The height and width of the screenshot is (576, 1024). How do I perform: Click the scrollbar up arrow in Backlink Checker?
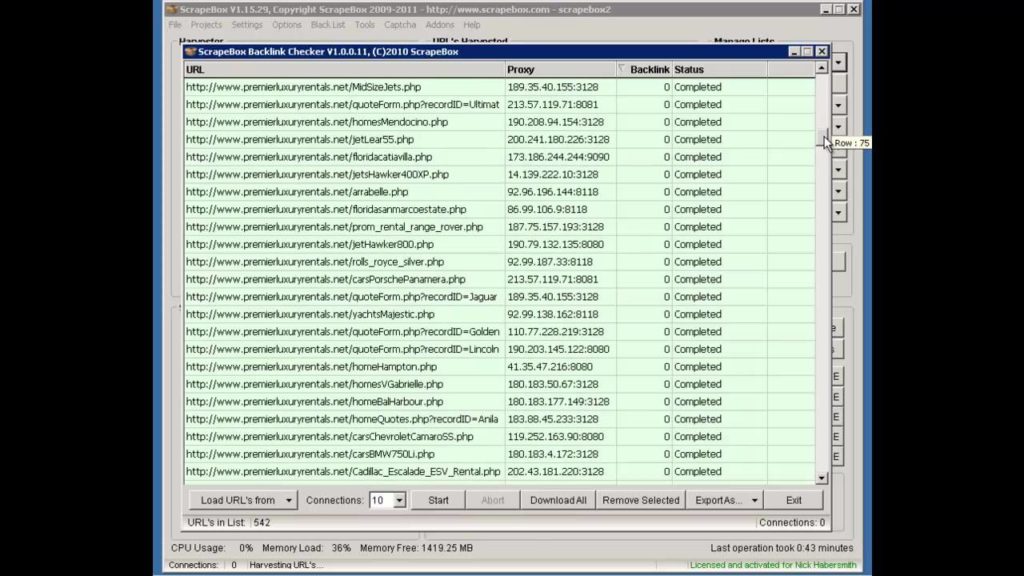click(822, 68)
